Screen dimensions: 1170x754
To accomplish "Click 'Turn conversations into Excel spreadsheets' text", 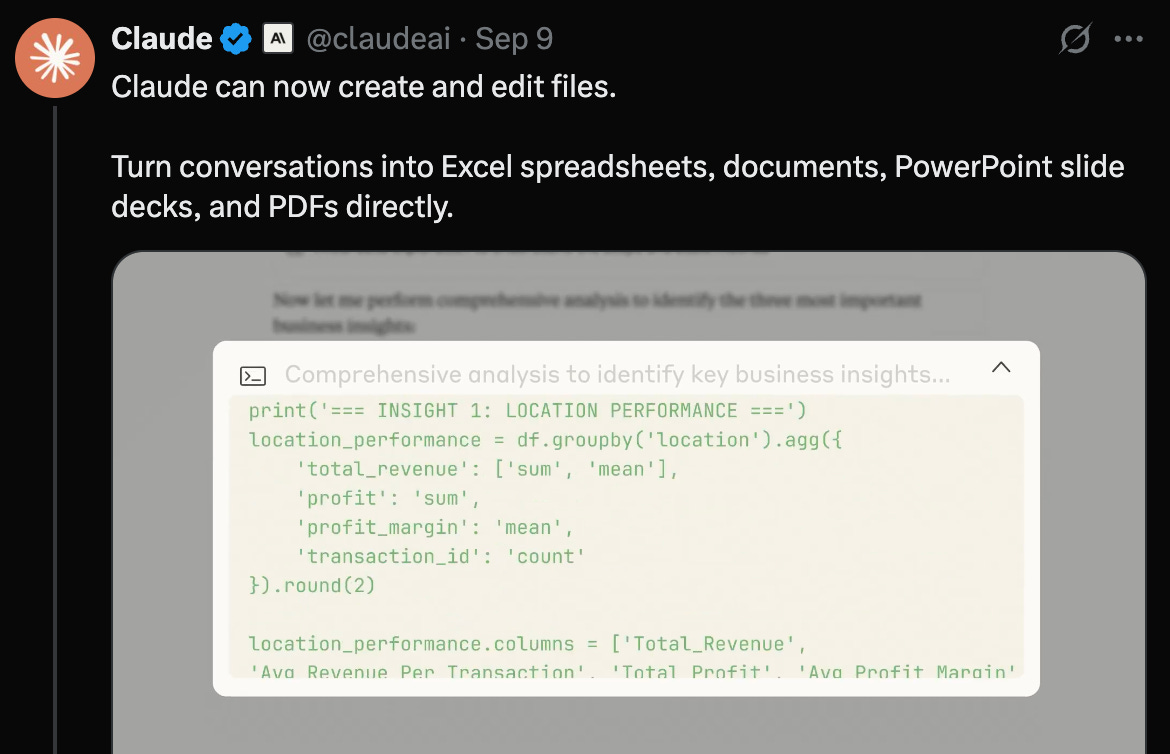I will click(413, 167).
